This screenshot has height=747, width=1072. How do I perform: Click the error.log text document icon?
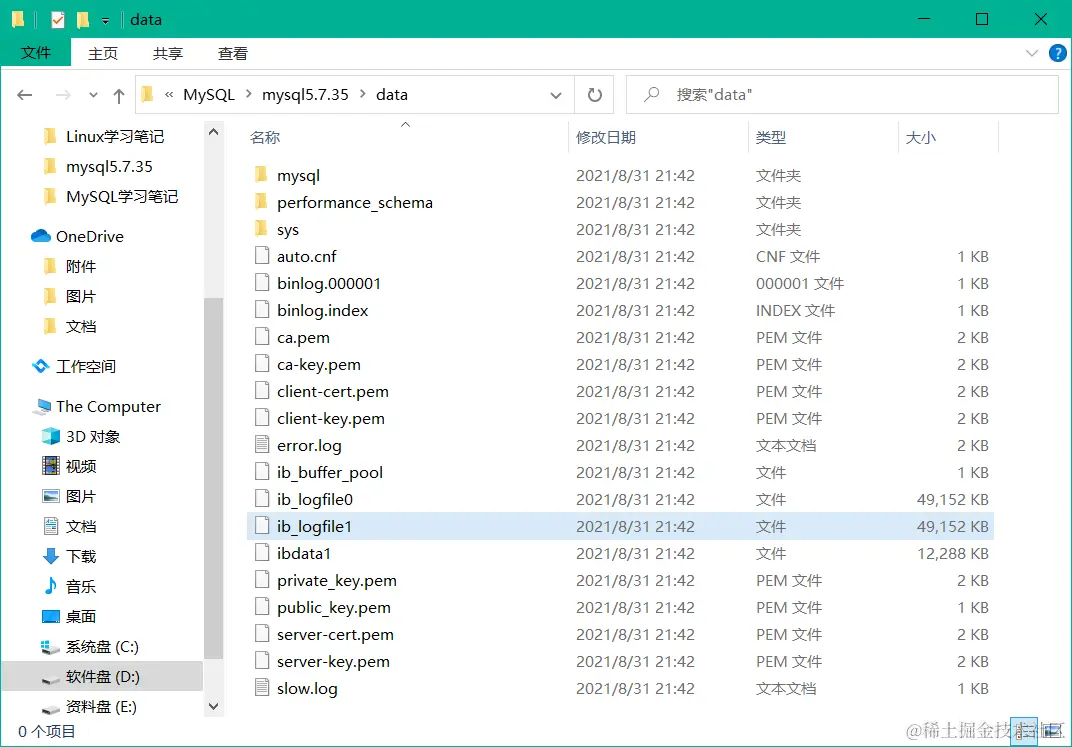(262, 445)
